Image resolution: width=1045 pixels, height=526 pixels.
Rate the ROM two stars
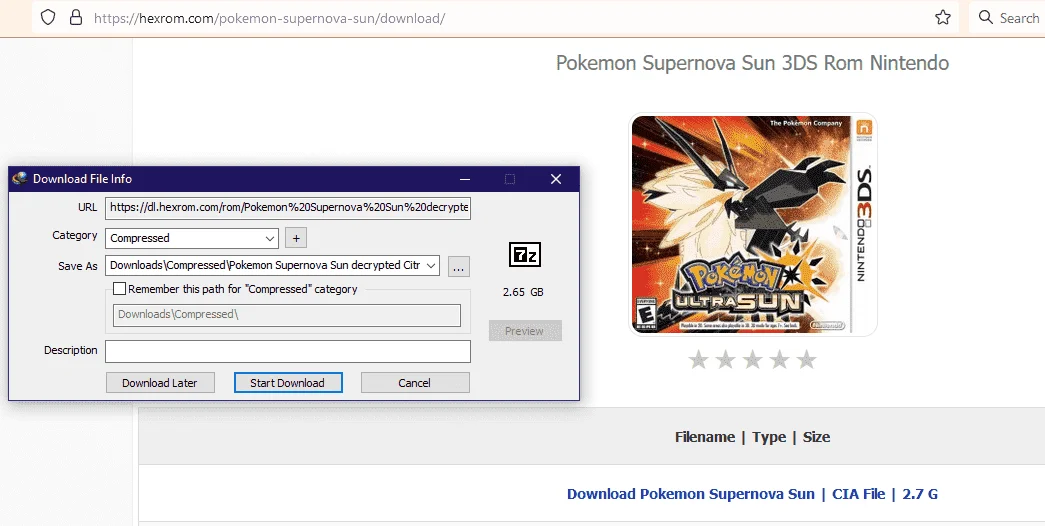(x=725, y=360)
